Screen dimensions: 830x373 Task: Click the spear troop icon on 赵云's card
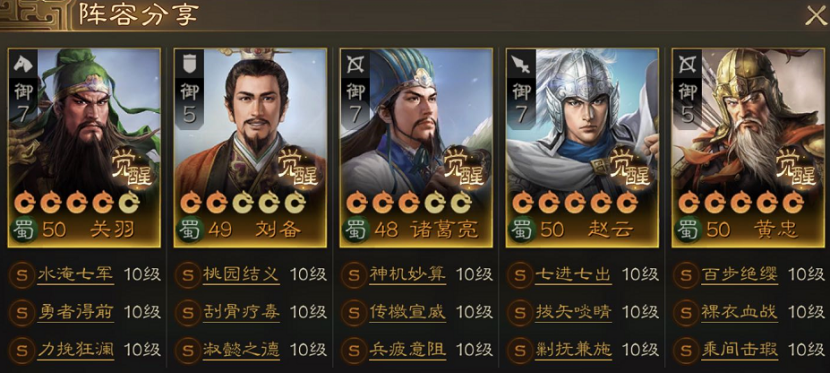pos(521,65)
